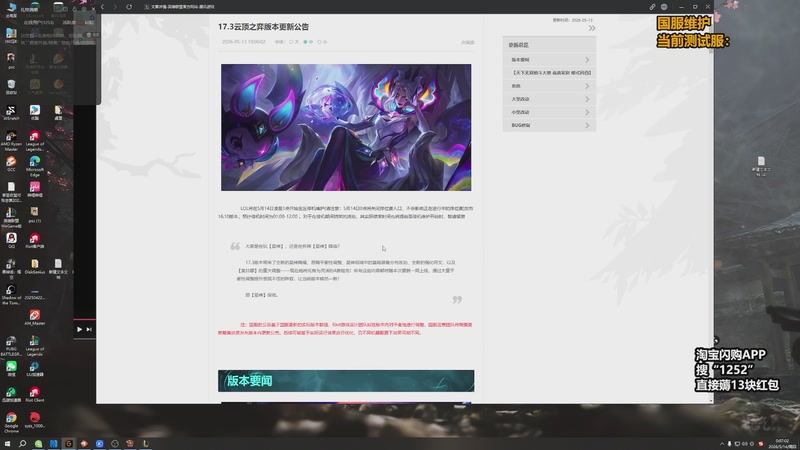Open Windows taskbar search
Screen dimensions: 800x450
(22, 444)
